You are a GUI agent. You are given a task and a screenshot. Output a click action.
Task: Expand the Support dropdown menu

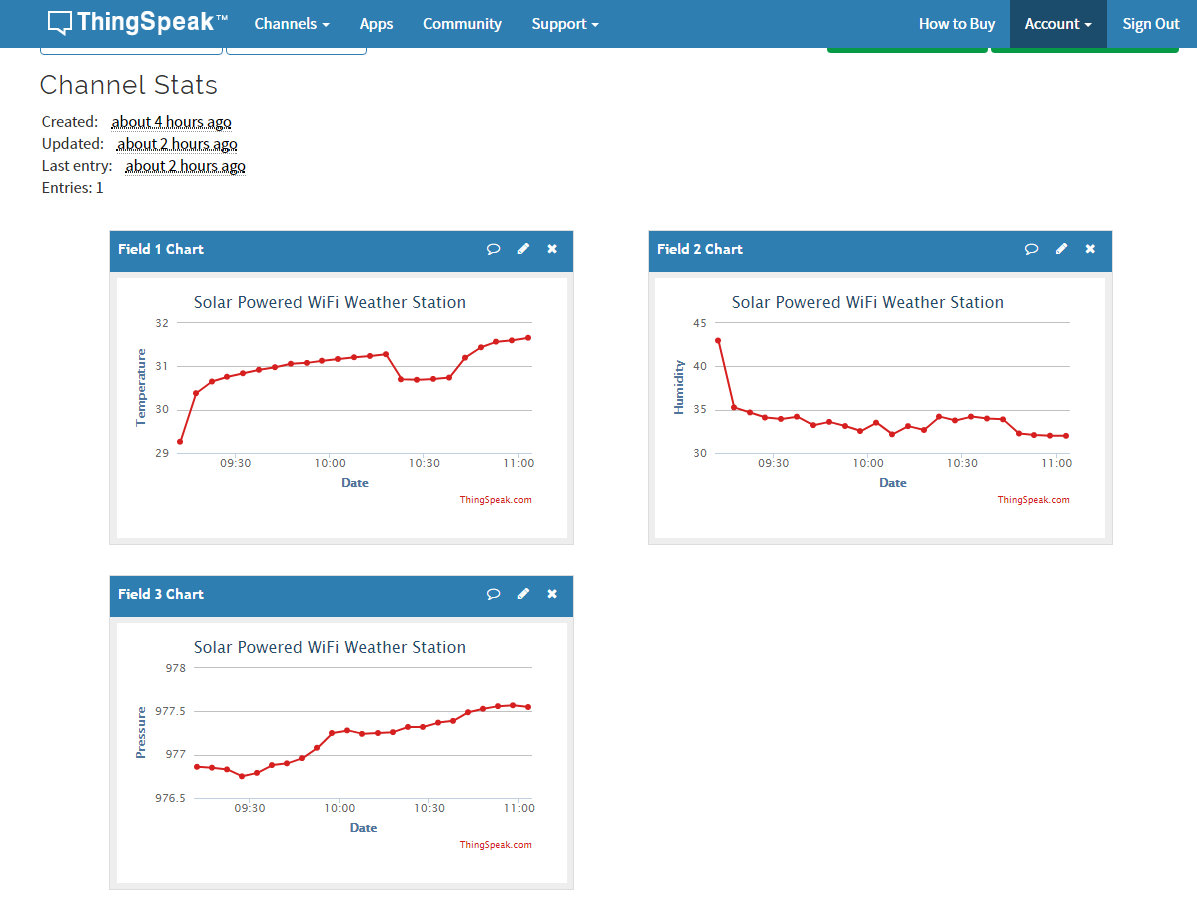click(x=565, y=24)
